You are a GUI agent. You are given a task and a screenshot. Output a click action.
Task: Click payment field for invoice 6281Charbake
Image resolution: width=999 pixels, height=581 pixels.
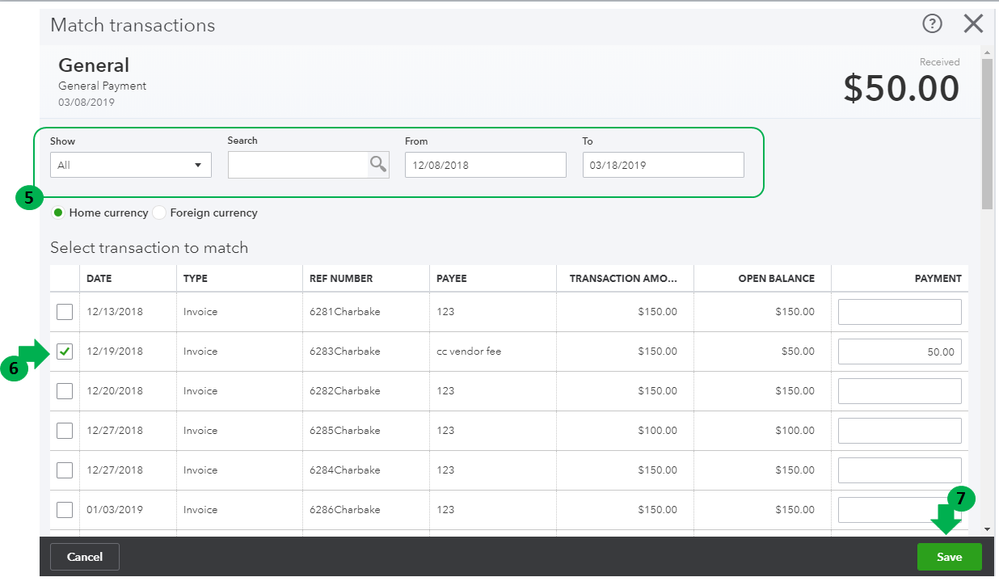(899, 312)
